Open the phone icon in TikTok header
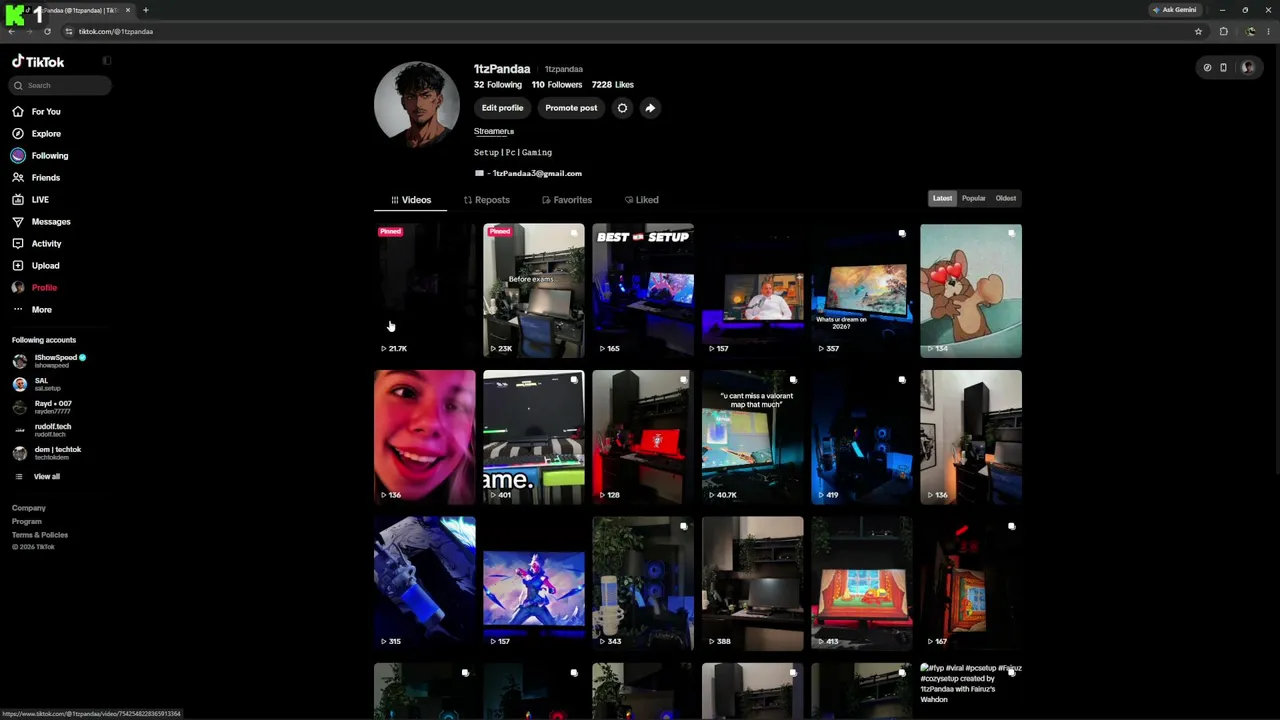Screen dimensions: 1280x720 click(1223, 68)
